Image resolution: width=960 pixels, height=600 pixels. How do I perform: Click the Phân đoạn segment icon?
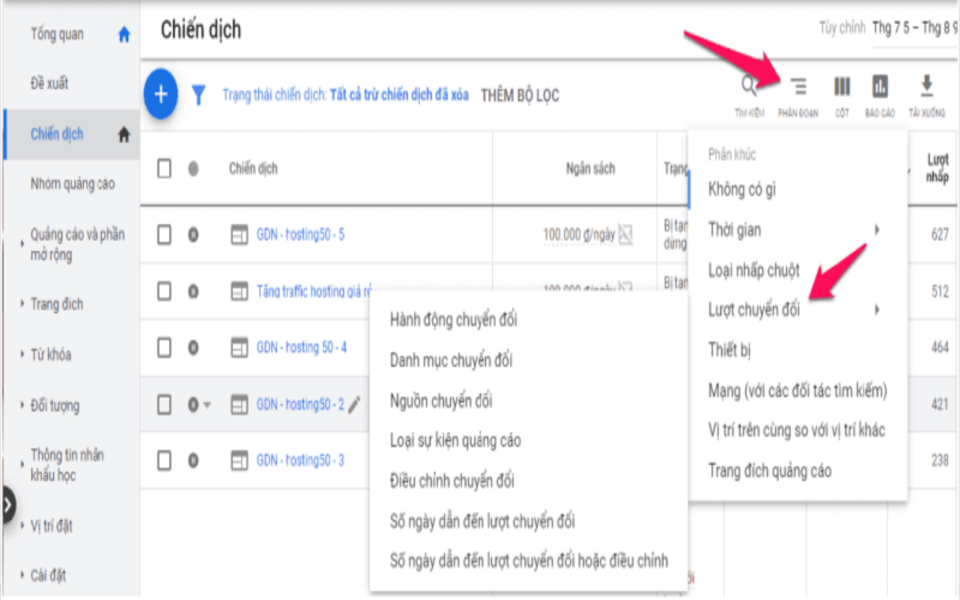798,87
